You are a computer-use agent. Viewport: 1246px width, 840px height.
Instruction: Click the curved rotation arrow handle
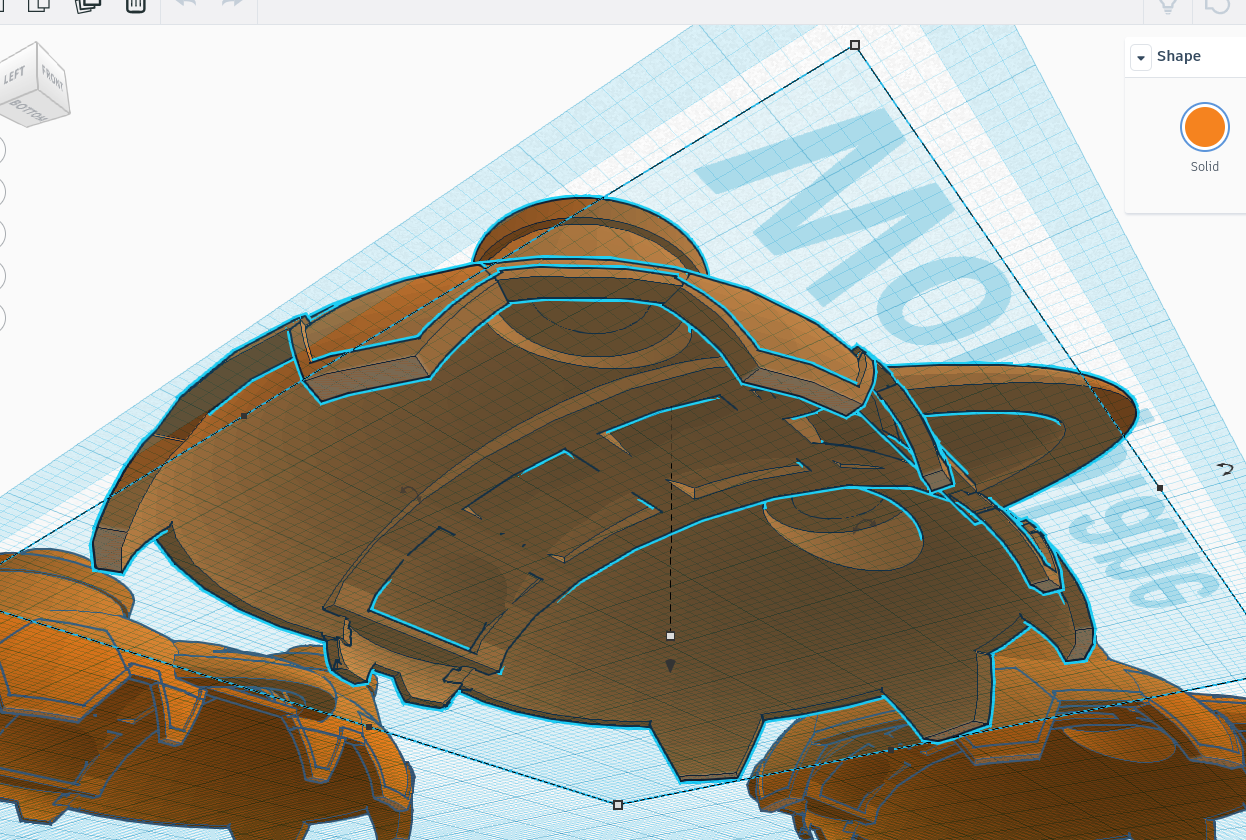coord(1225,469)
